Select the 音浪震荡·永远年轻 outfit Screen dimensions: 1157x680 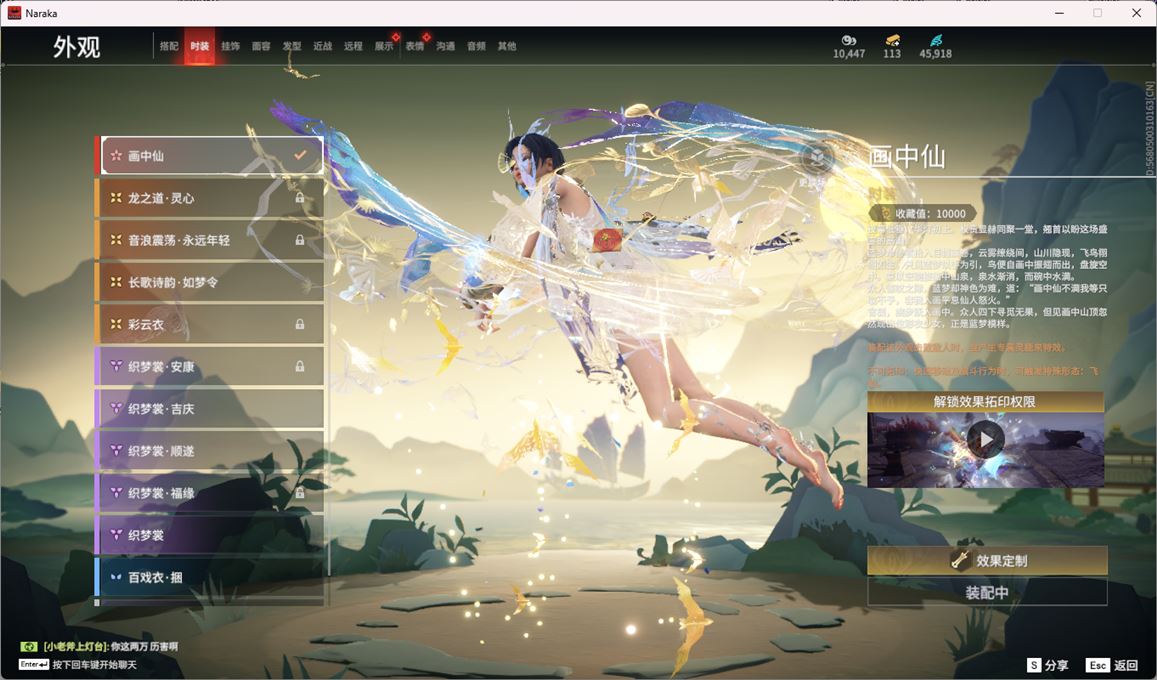click(x=210, y=240)
